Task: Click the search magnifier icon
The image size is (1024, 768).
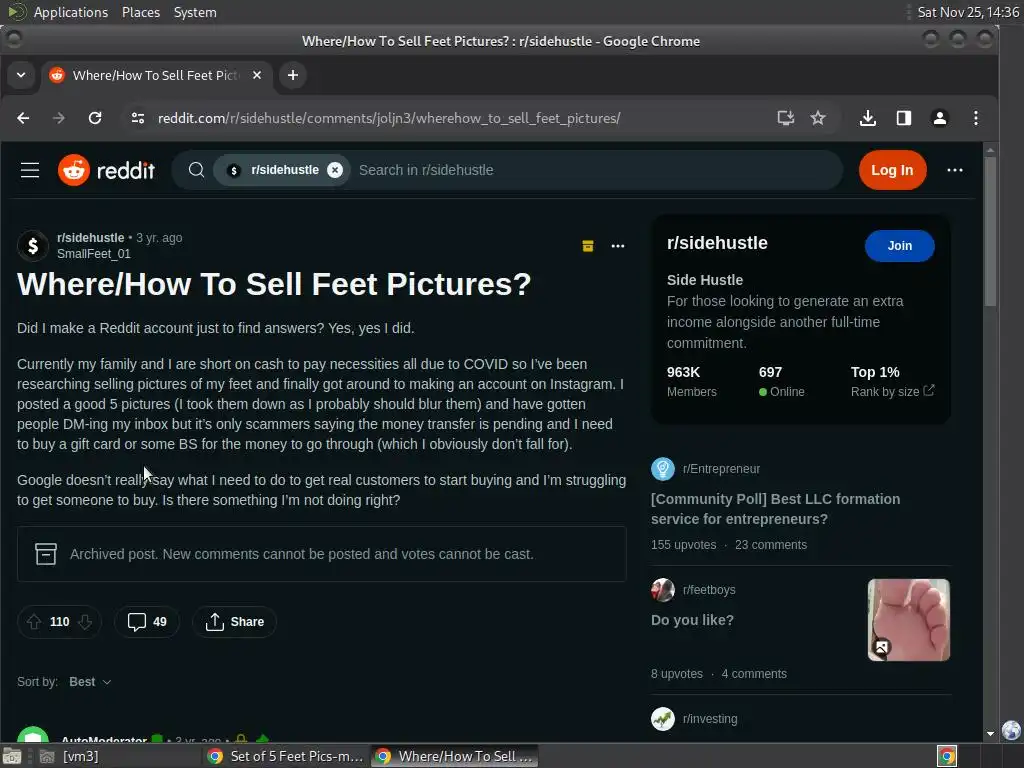Action: coord(196,170)
